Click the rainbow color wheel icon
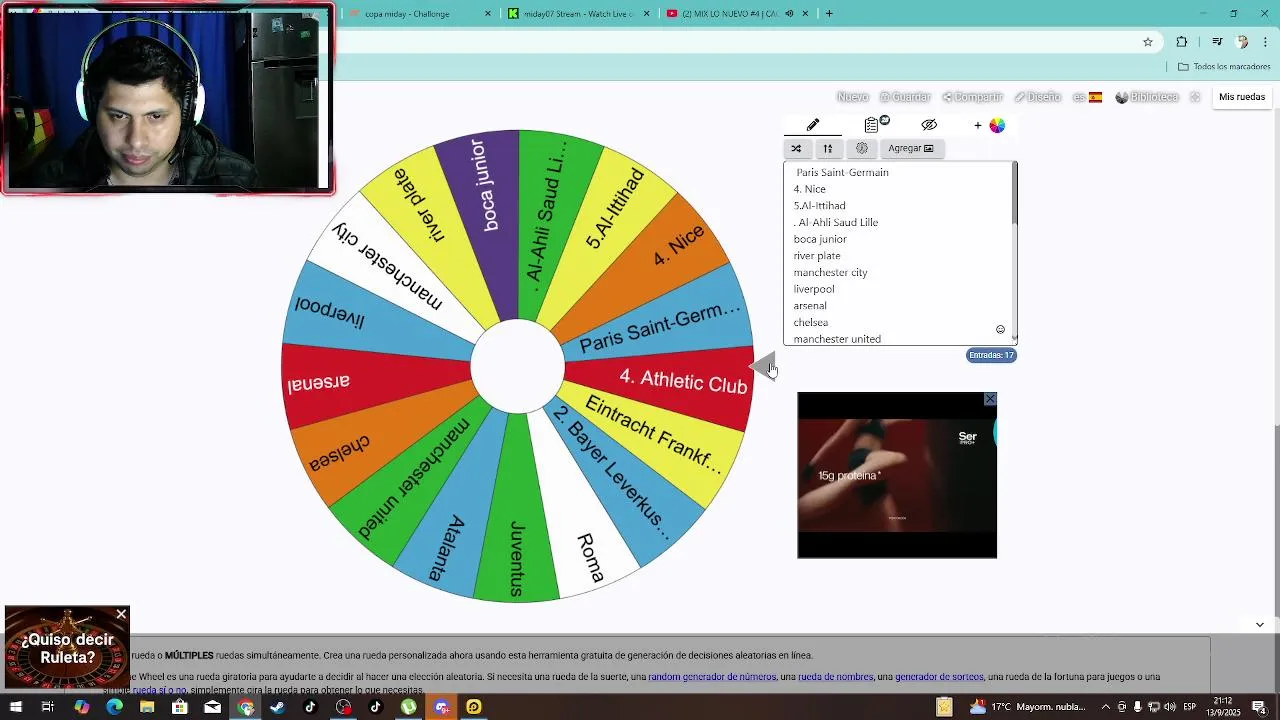This screenshot has height=720, width=1280. [x=997, y=125]
